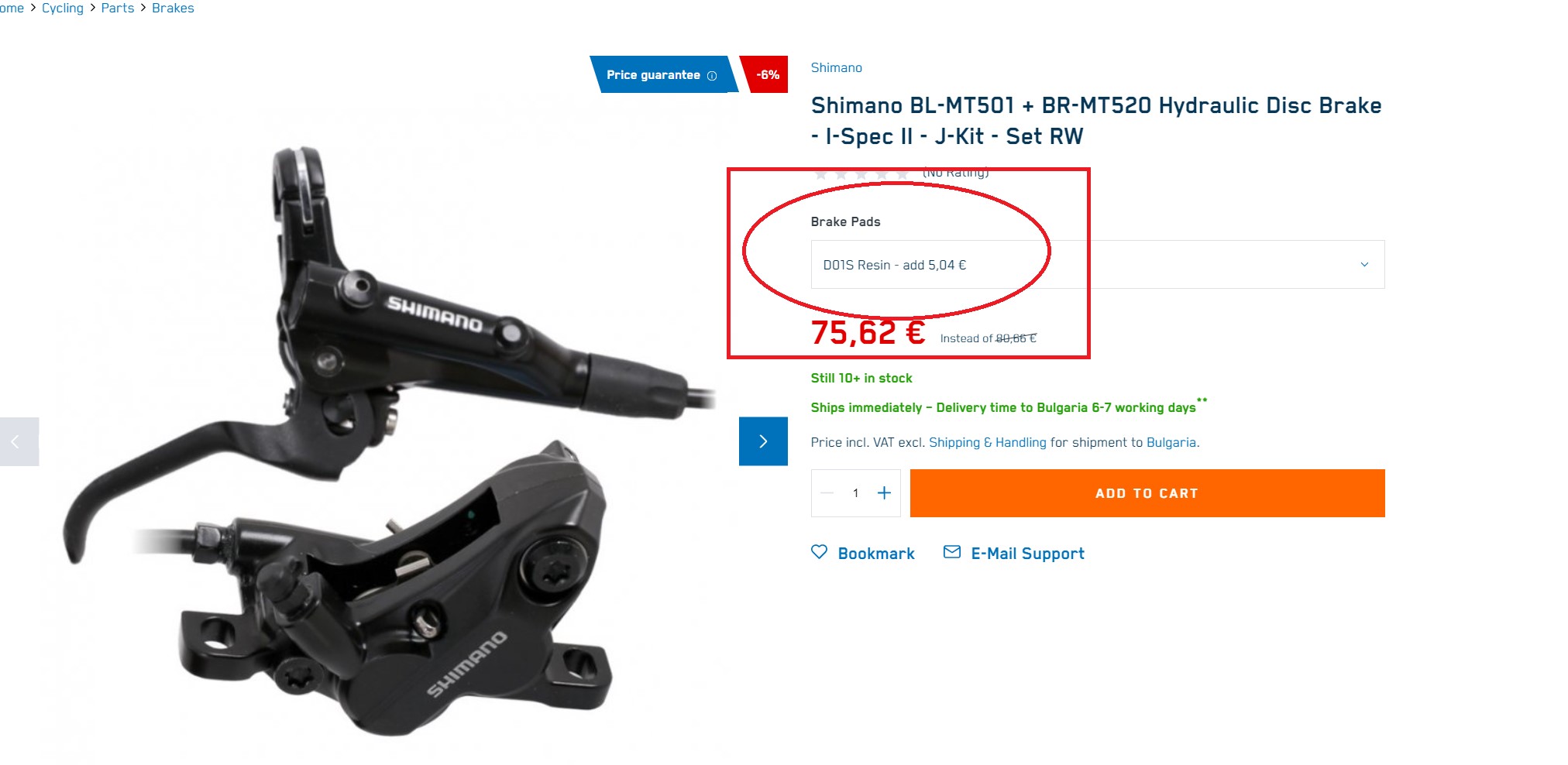The image size is (1568, 765).
Task: Click the Bookmark heart icon
Action: (x=819, y=552)
